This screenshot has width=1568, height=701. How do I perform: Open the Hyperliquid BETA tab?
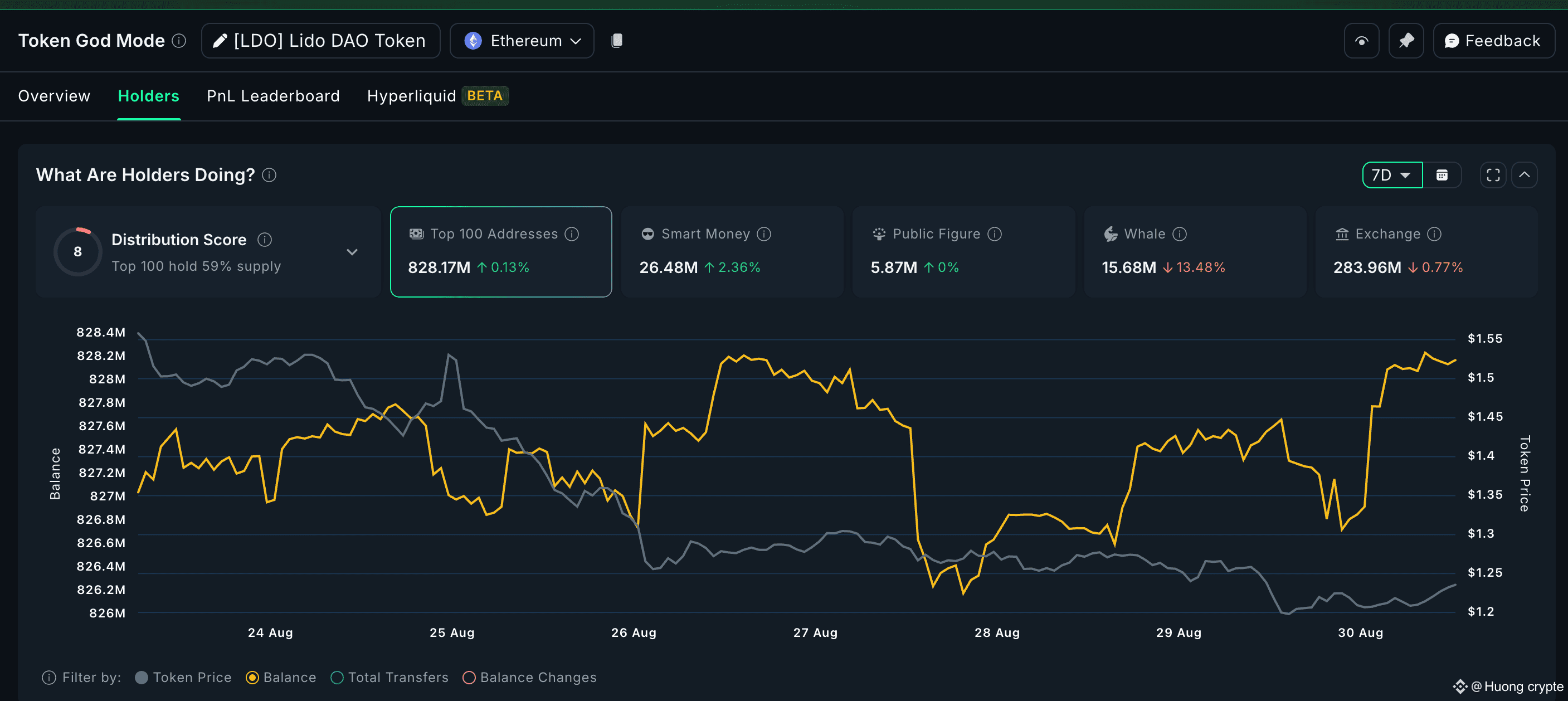pos(437,96)
